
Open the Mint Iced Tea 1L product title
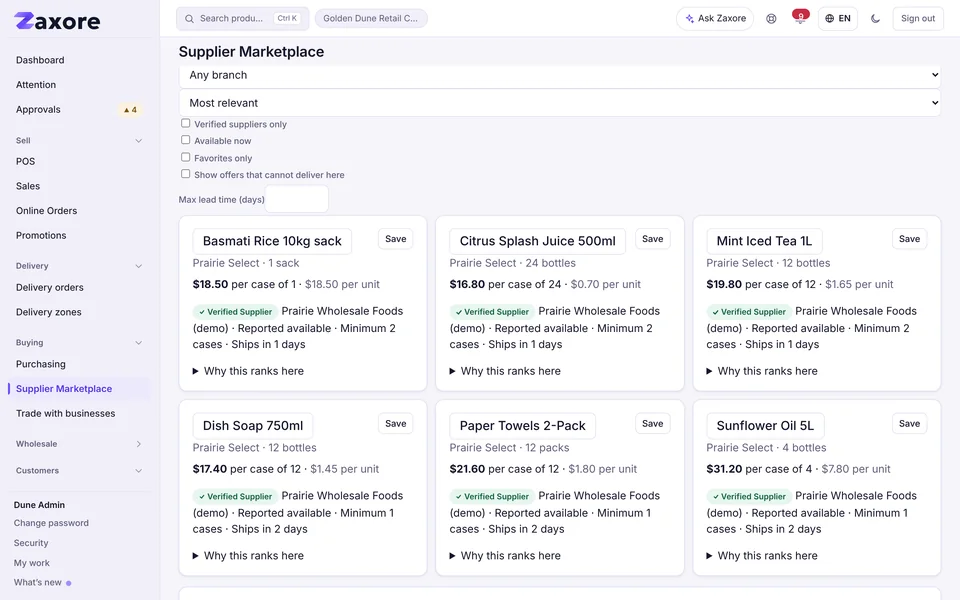[x=764, y=241]
